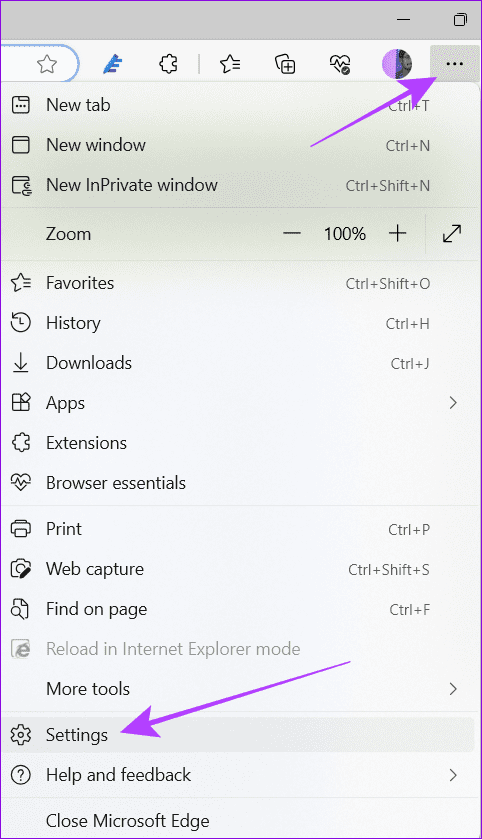Select Find on page
This screenshot has height=840, width=482.
pos(239,609)
